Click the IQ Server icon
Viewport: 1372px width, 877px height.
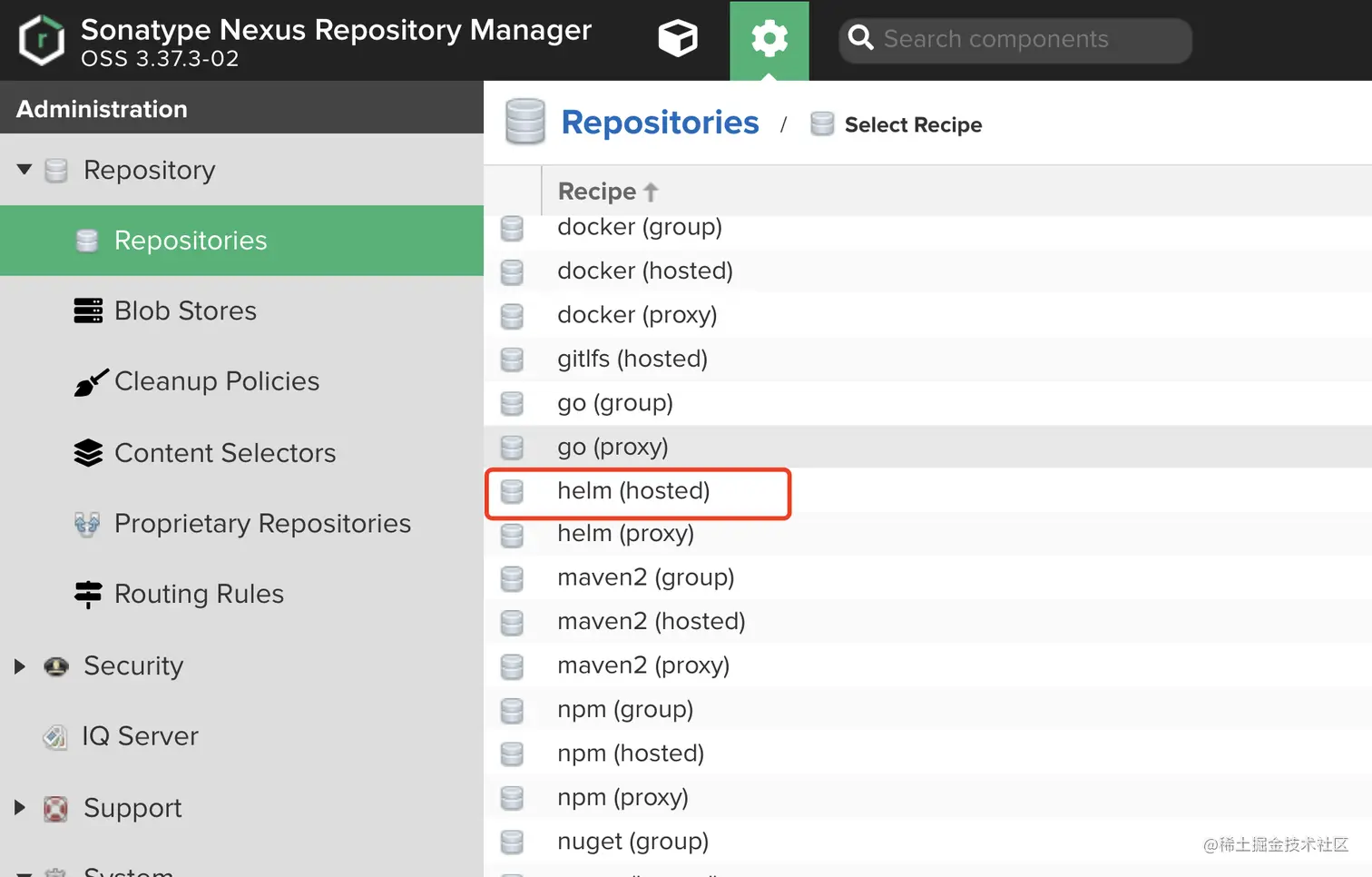(x=55, y=737)
